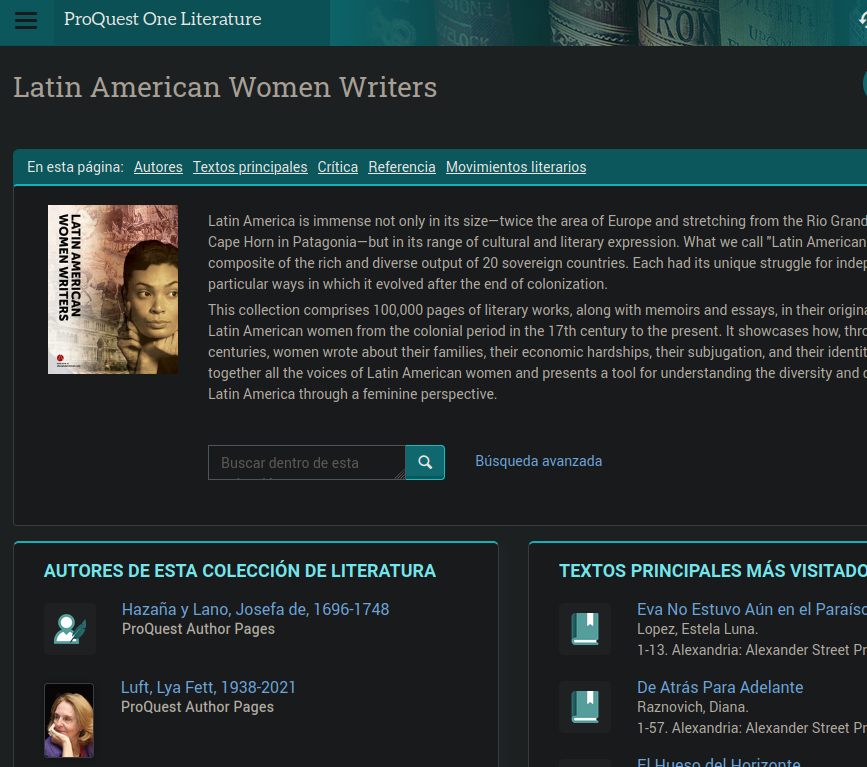
Task: Click 'ProQuest Author Pages' under Luft, Lya Fett
Action: (197, 707)
